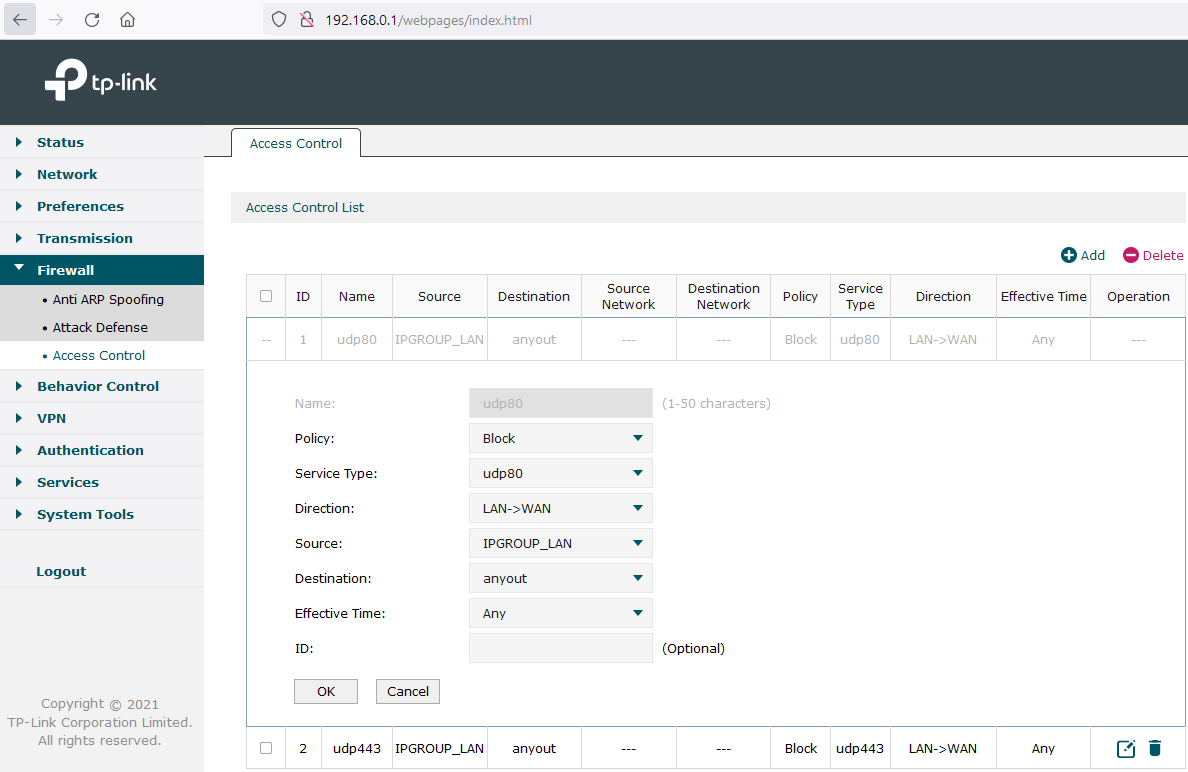This screenshot has height=772, width=1188.
Task: Check the checkbox for rule udp443
Action: 266,749
